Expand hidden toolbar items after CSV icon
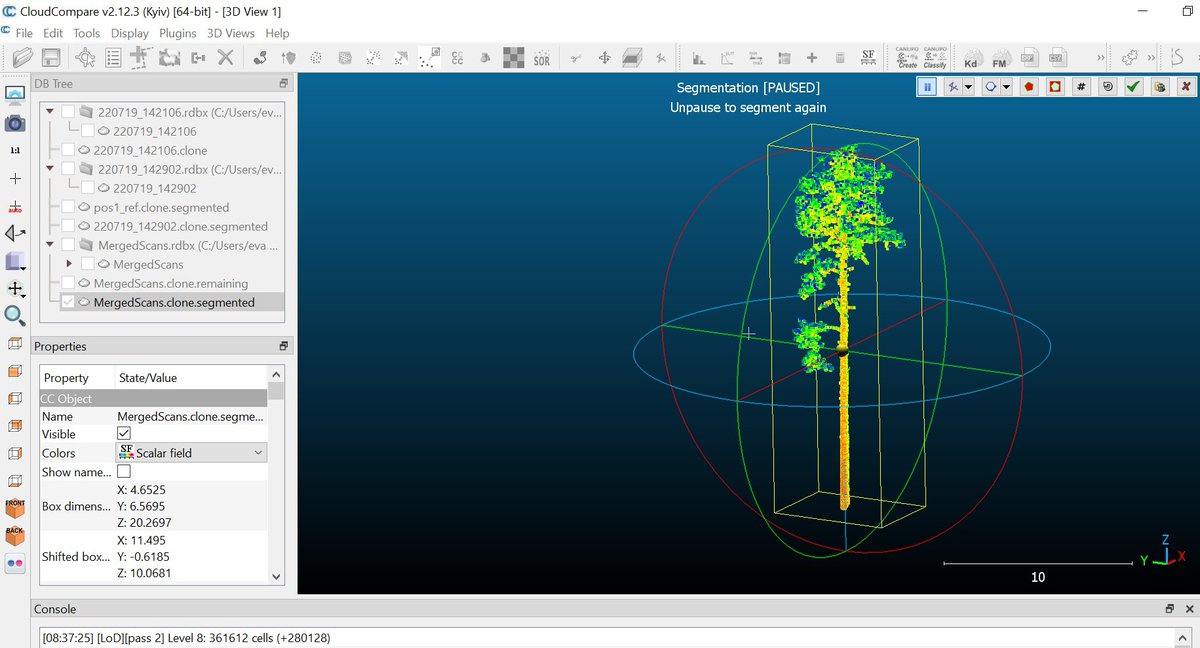 1100,58
